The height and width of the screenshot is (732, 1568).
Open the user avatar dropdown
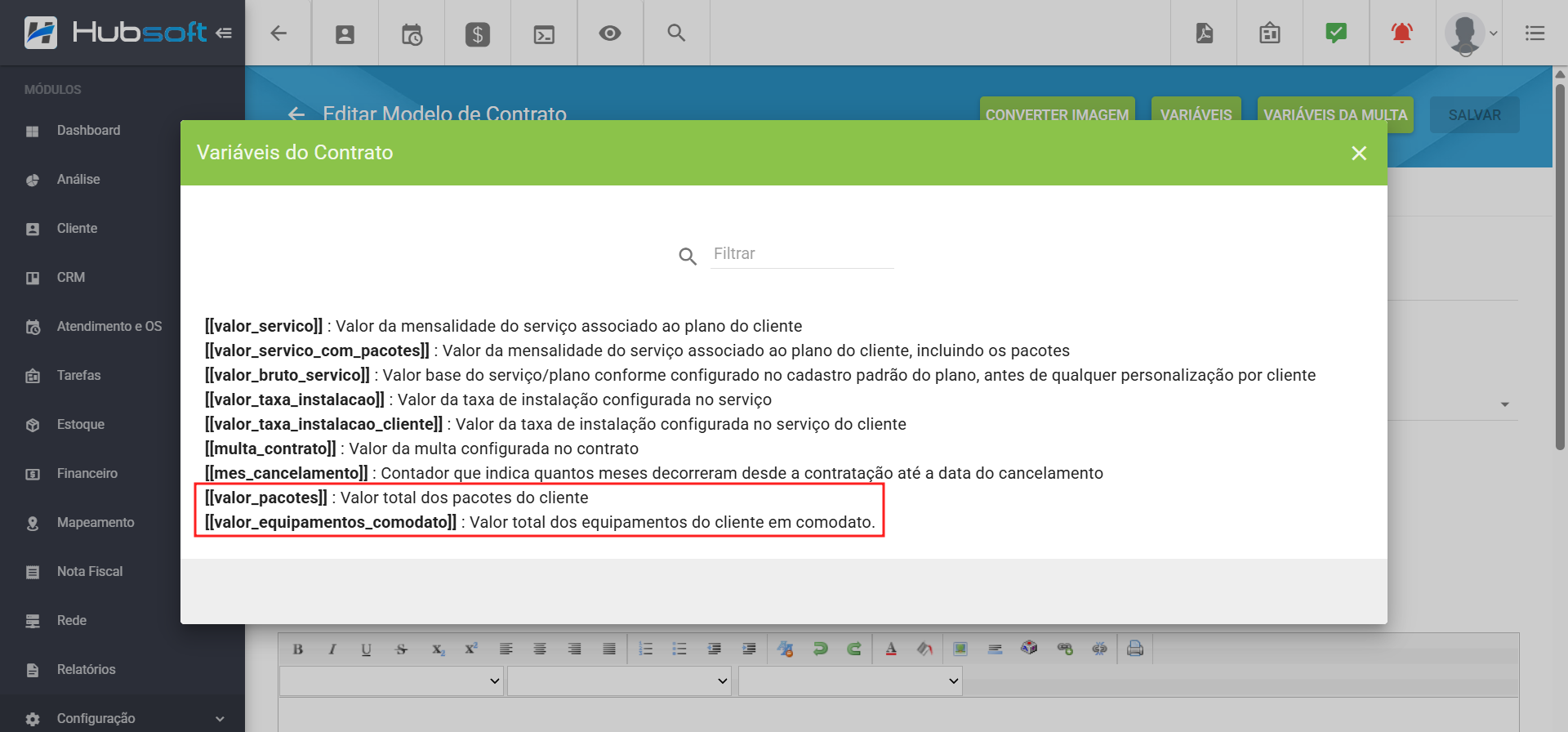click(x=1471, y=33)
